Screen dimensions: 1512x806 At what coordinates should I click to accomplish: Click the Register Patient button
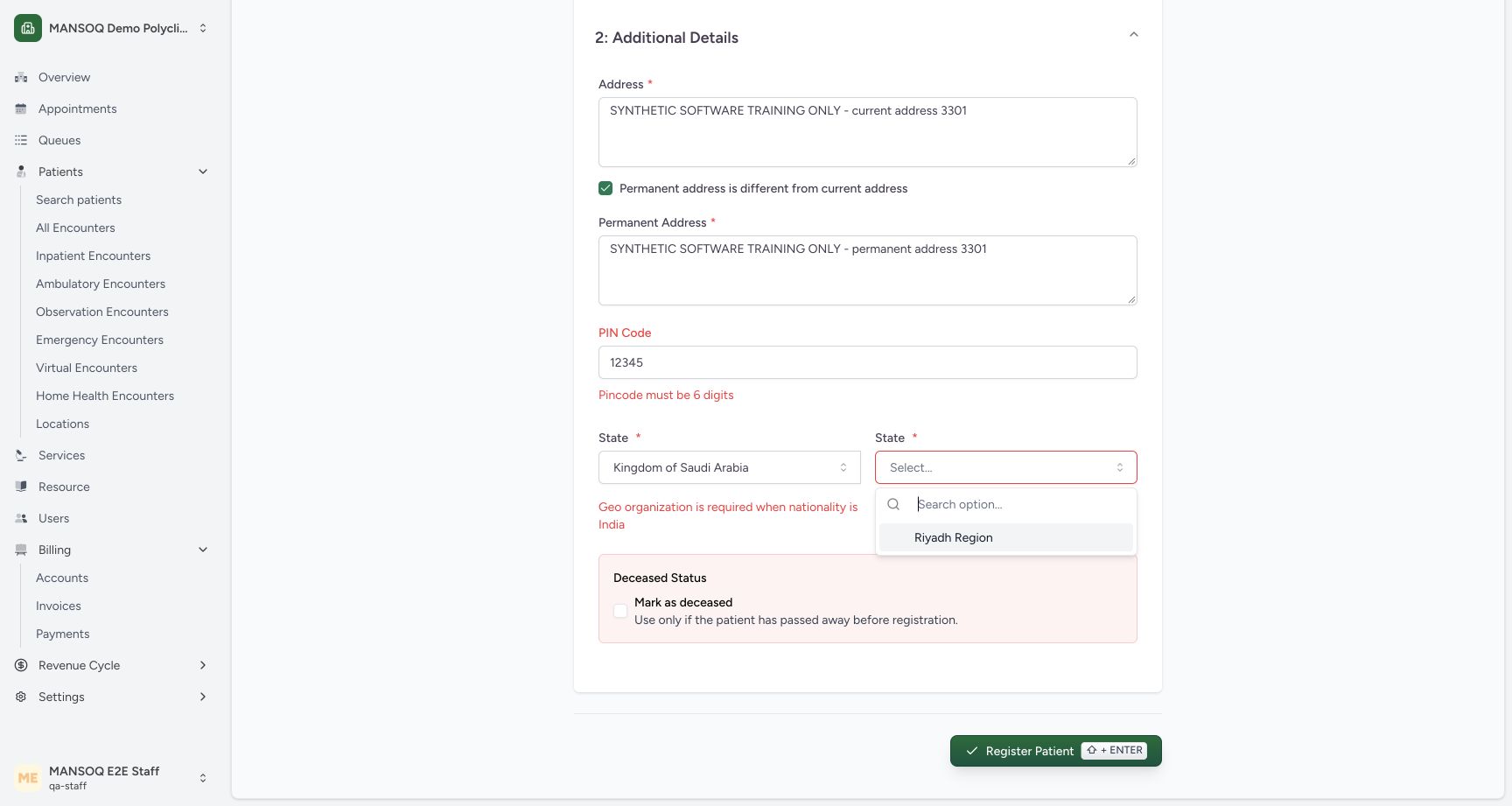point(1056,751)
